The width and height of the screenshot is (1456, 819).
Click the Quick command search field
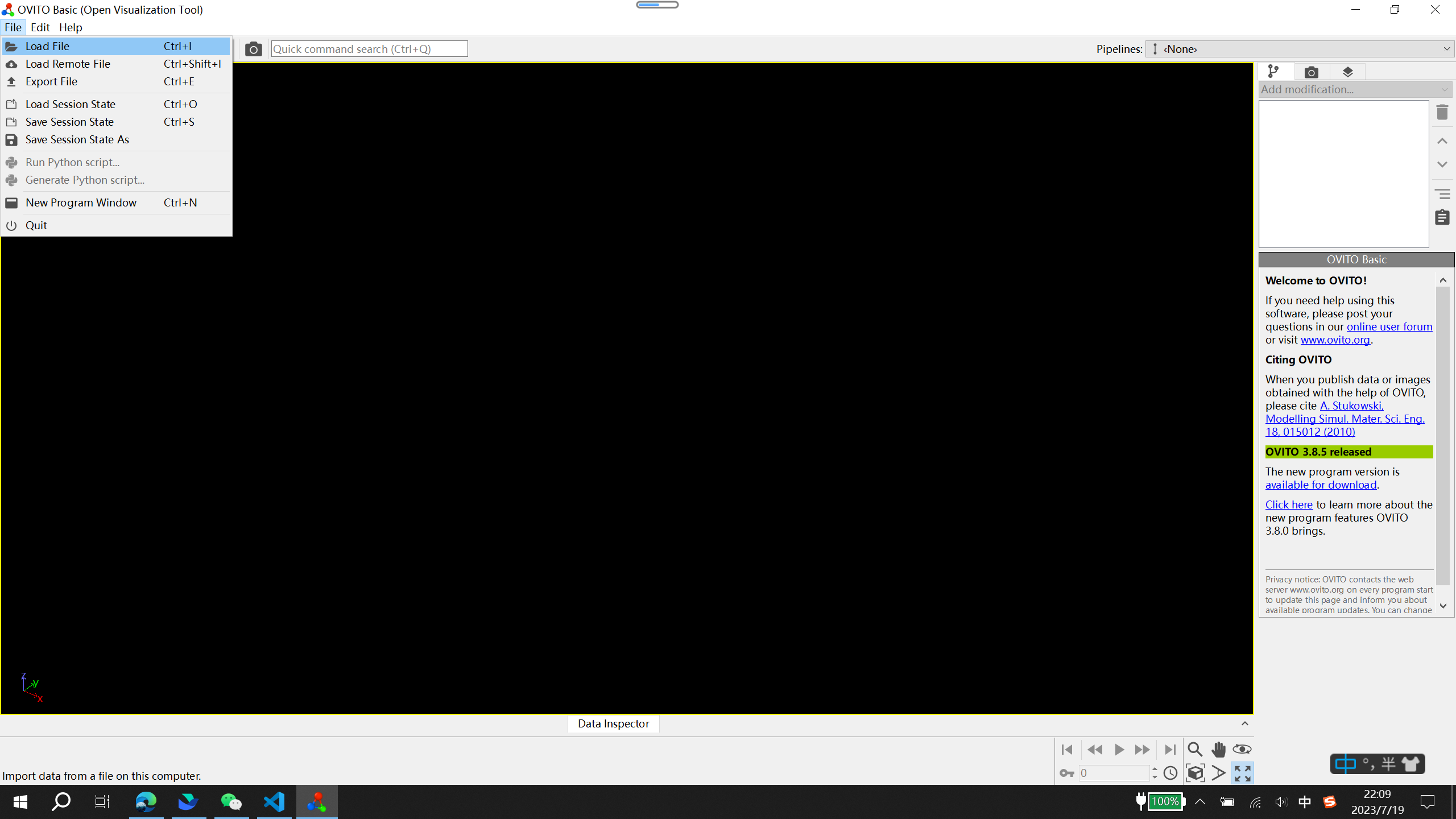(369, 49)
